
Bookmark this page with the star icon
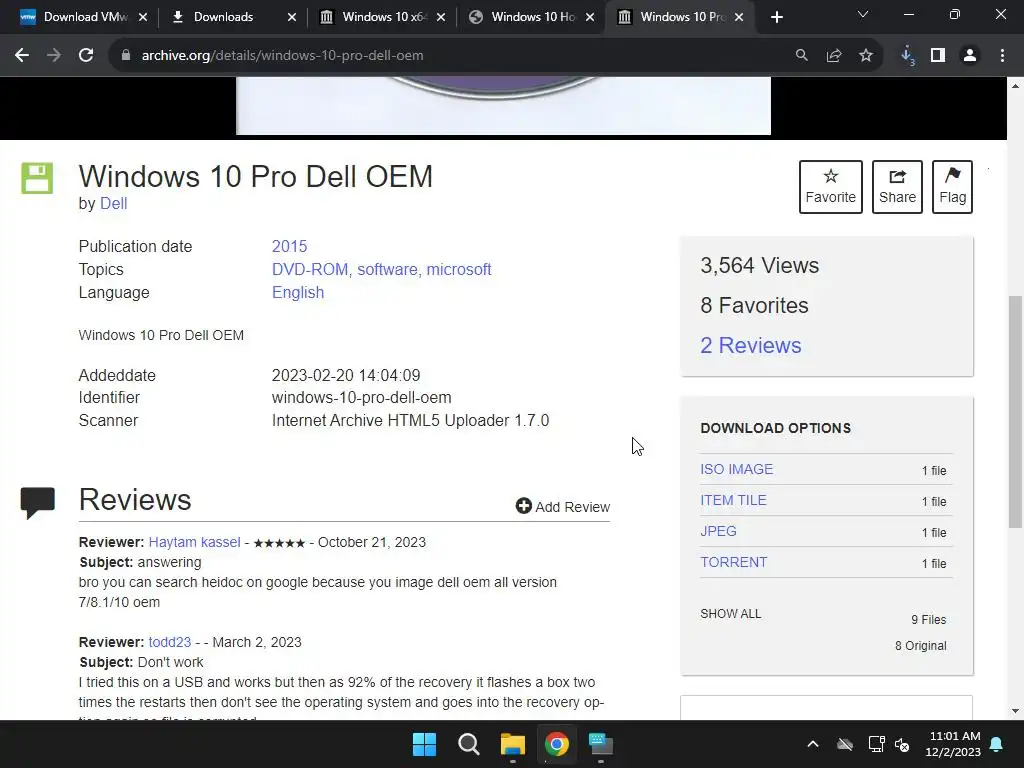click(866, 56)
